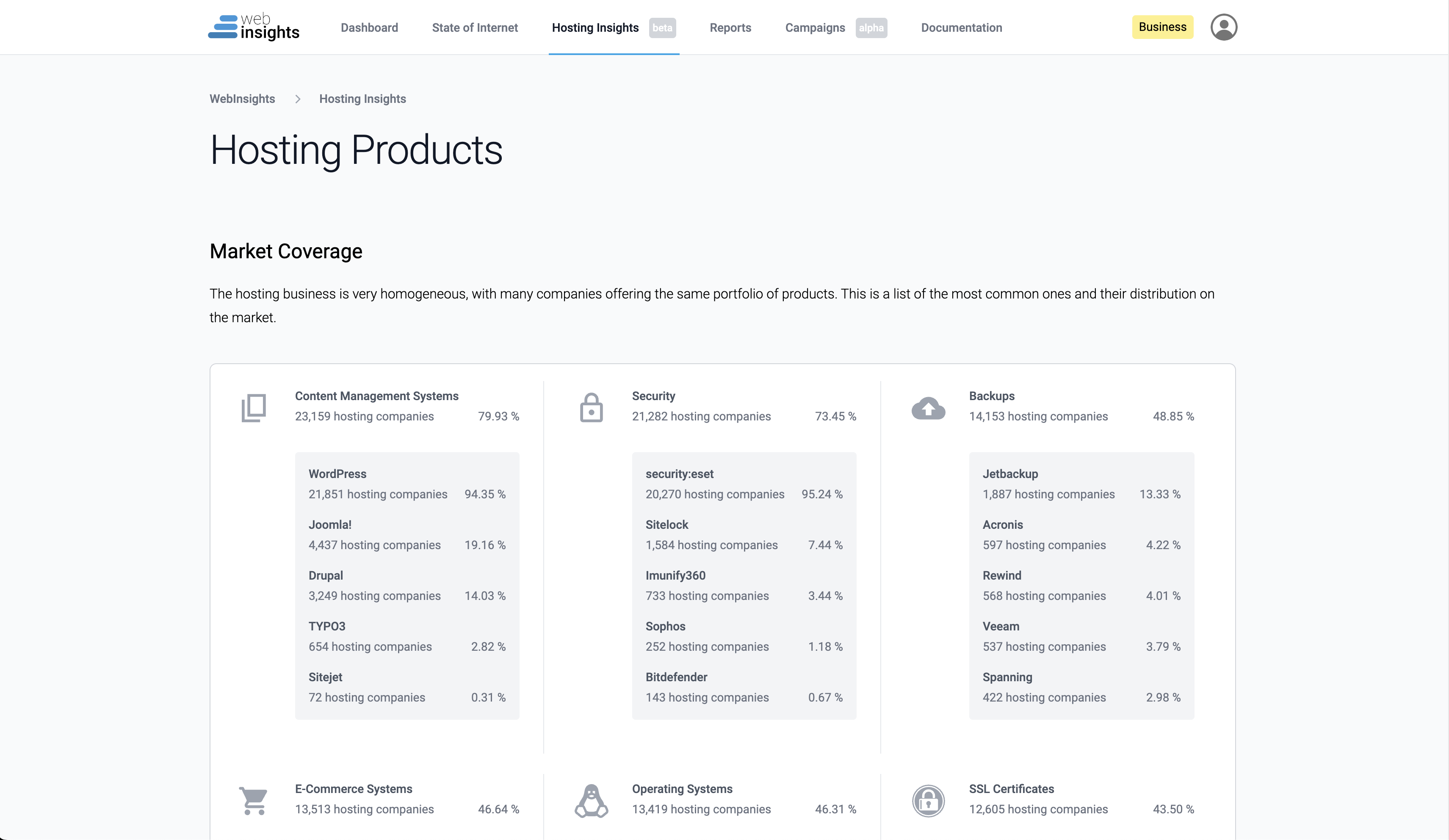Viewport: 1449px width, 840px height.
Task: Click the yellow Business plan button
Action: tap(1162, 27)
